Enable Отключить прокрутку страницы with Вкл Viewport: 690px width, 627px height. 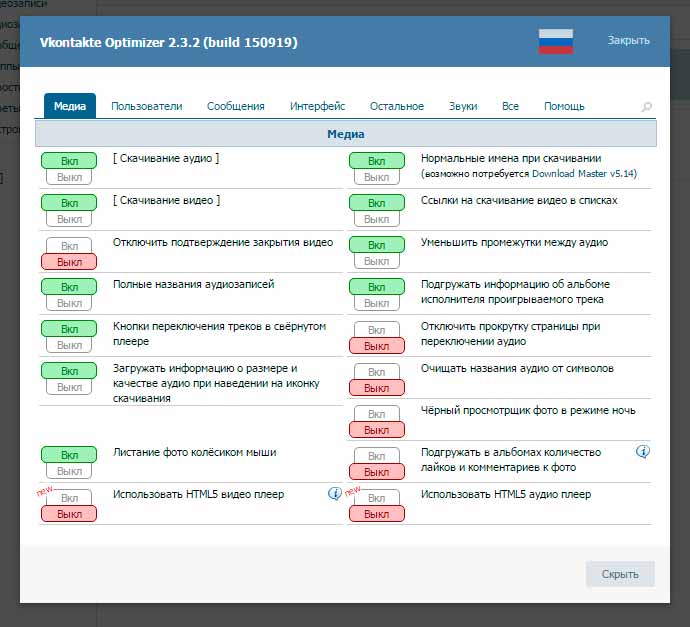377,330
